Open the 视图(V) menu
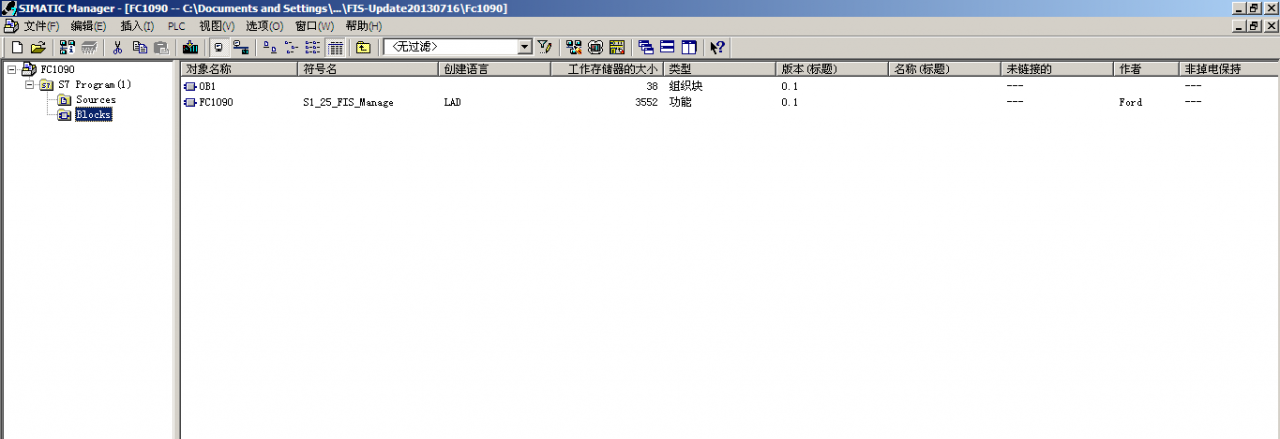 tap(217, 26)
